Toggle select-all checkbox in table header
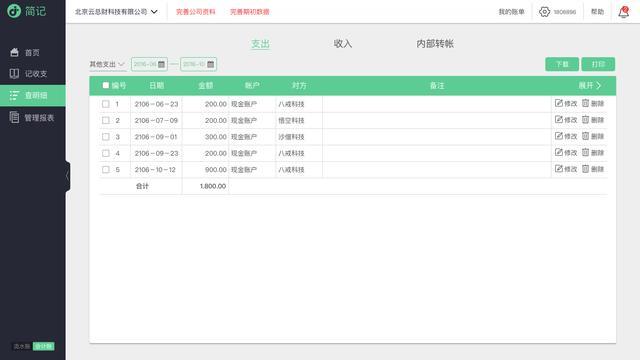Viewport: 640px width, 360px height. click(106, 85)
